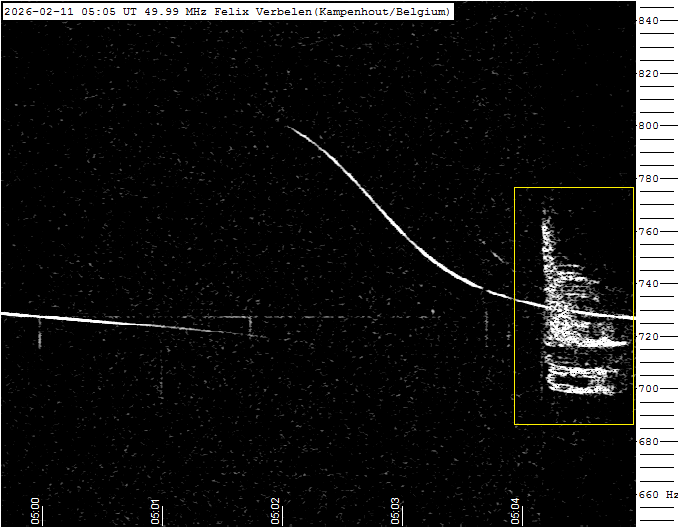
Task: Click the 660 Hz scale label
Action: [656, 494]
